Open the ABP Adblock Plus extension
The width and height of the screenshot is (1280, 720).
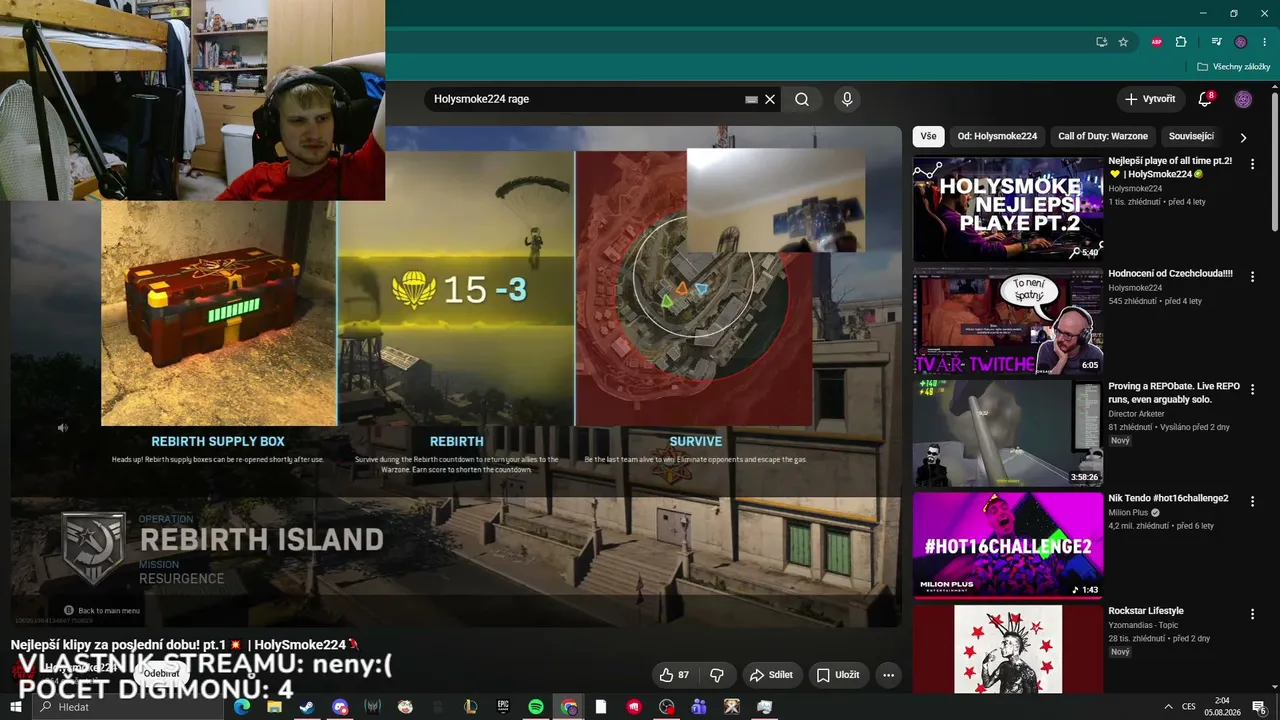point(1157,42)
